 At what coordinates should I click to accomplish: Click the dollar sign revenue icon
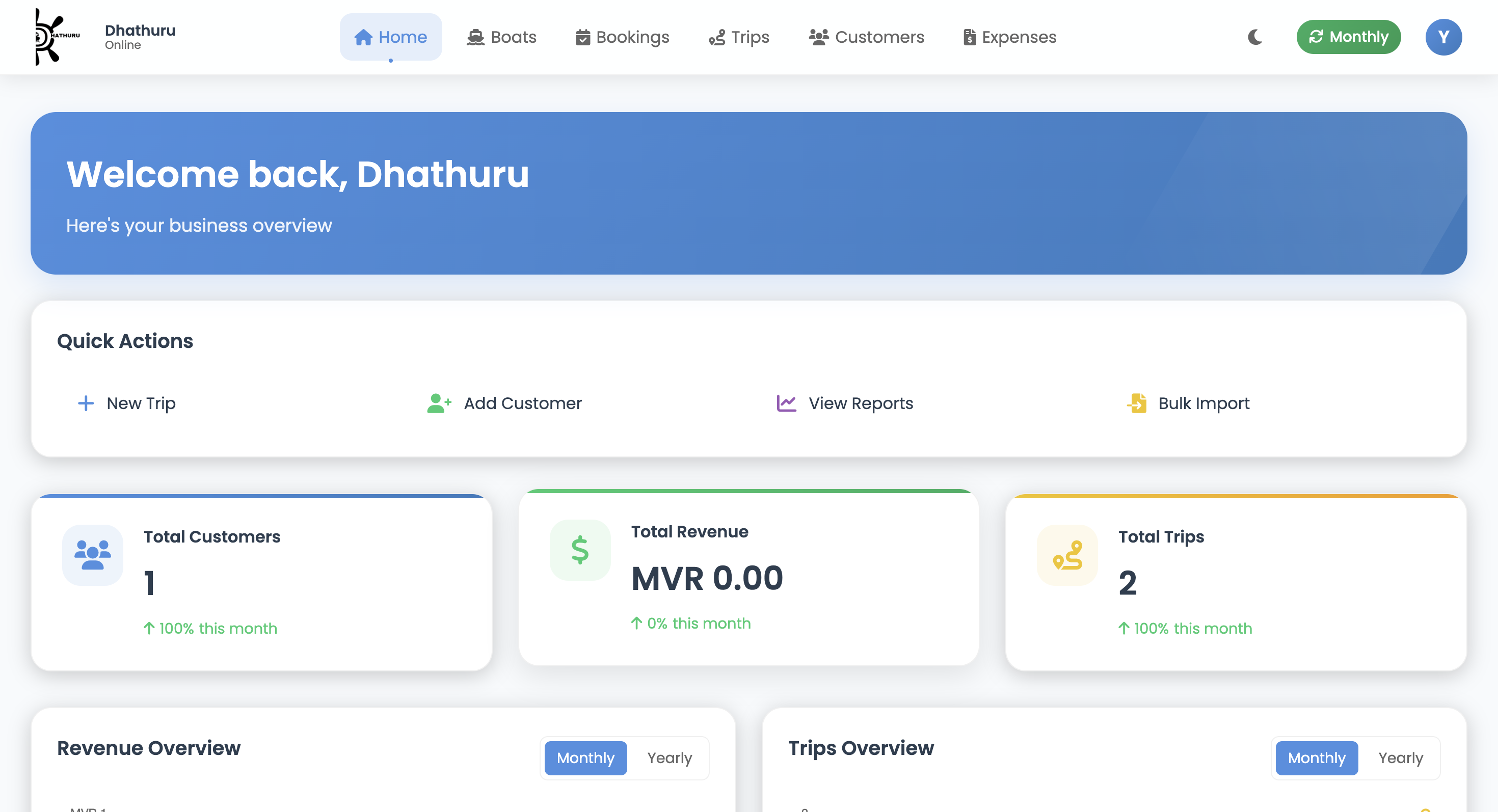[x=580, y=550]
